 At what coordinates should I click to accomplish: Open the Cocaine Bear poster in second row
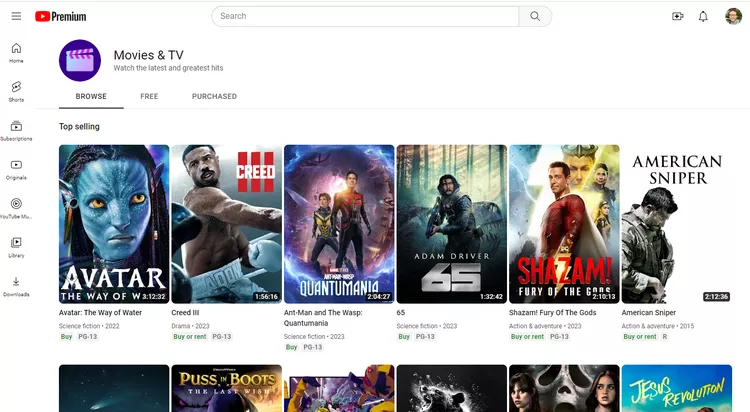click(x=452, y=388)
